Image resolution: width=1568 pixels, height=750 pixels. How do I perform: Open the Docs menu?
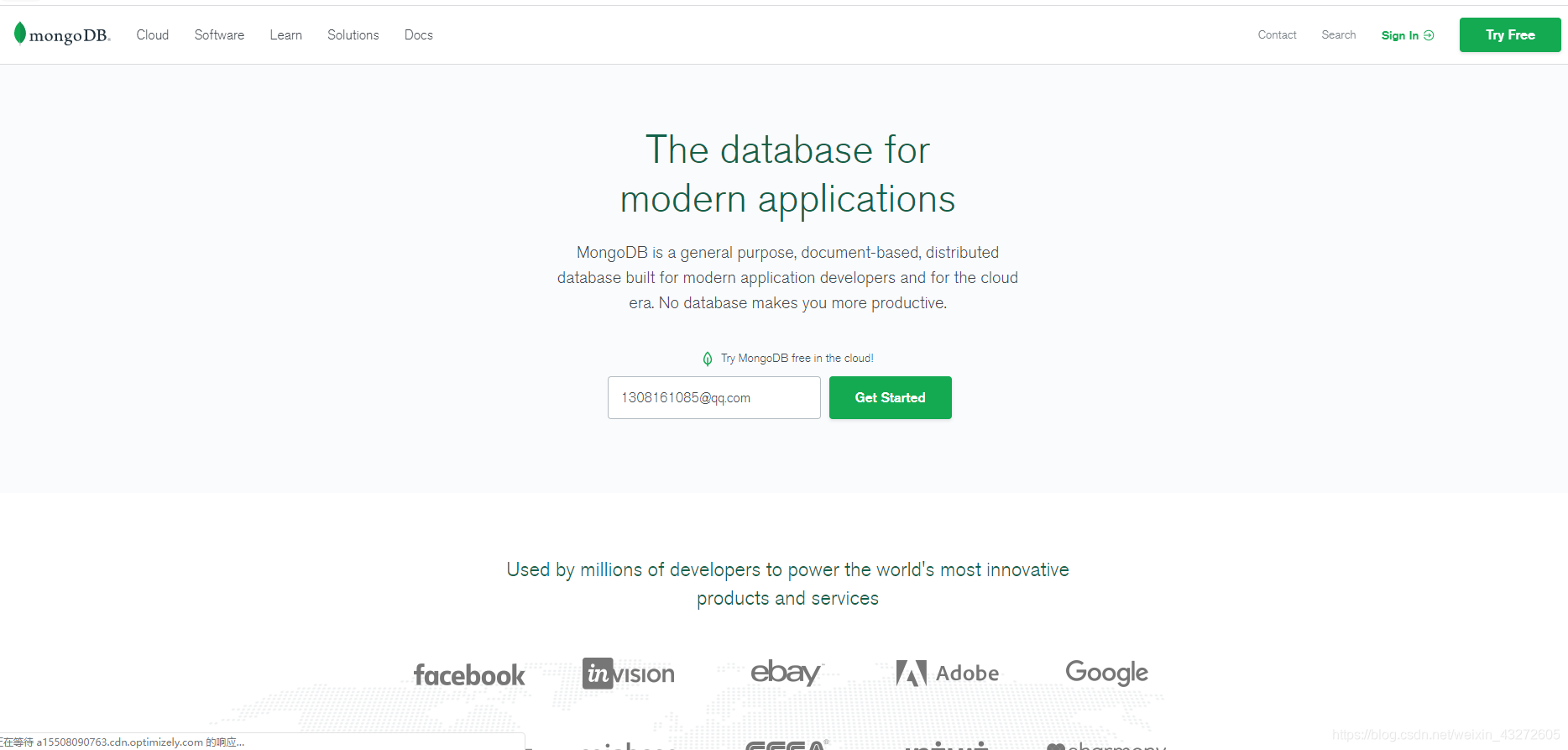(x=419, y=35)
